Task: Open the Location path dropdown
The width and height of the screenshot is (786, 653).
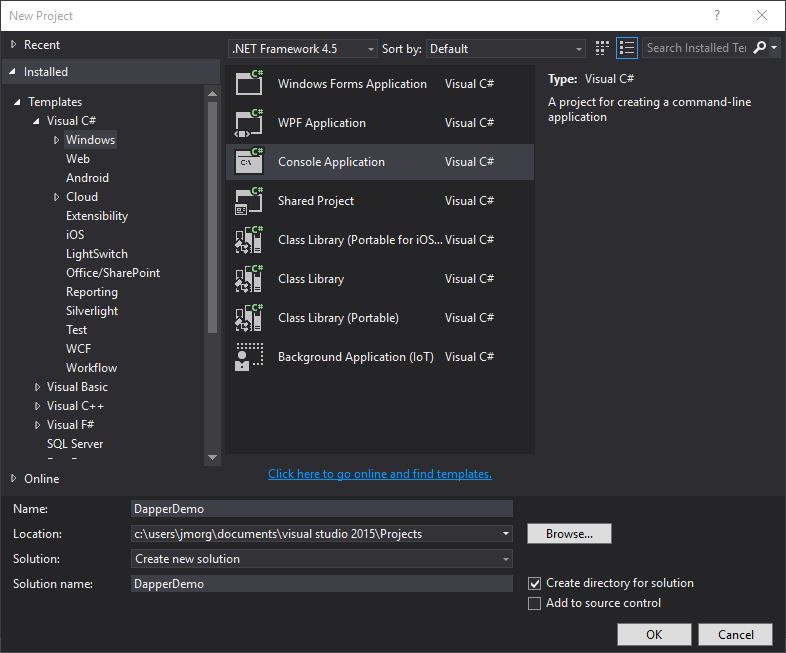Action: tap(506, 534)
